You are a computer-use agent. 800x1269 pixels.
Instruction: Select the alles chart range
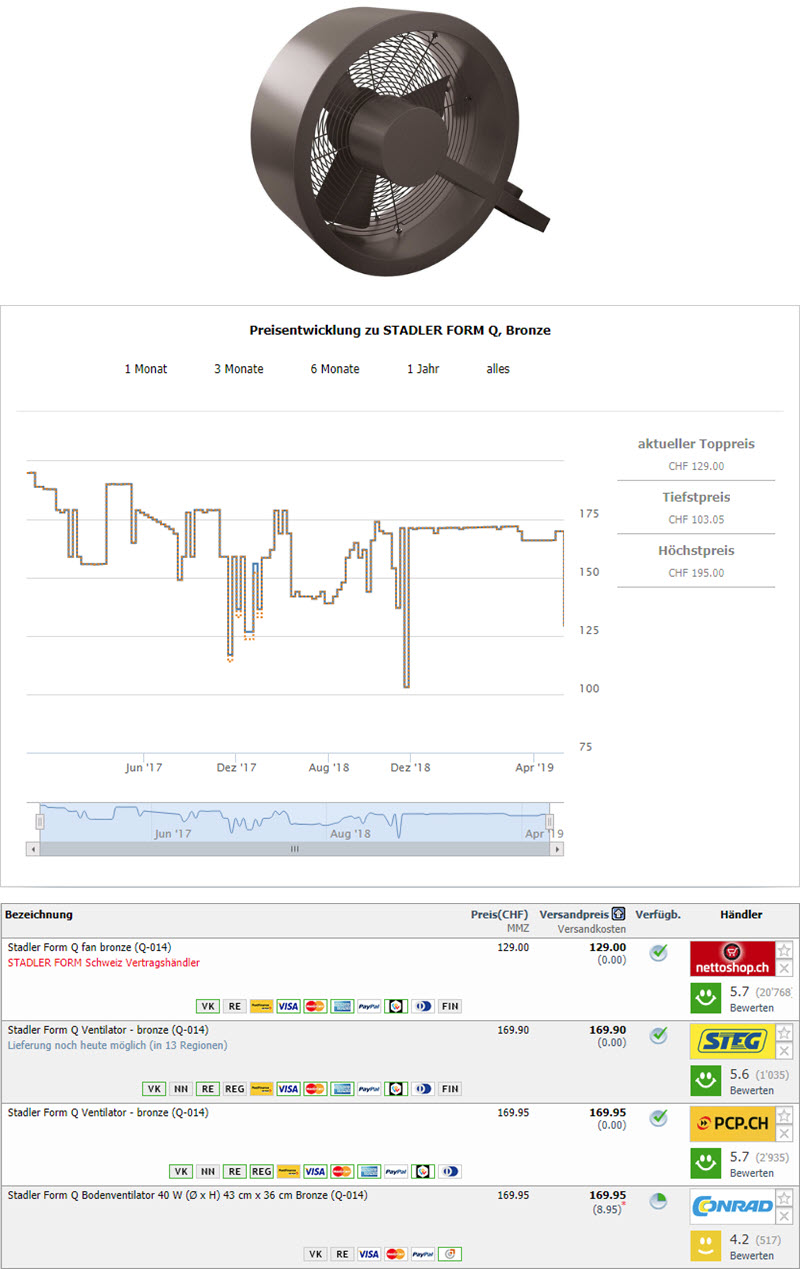498,369
